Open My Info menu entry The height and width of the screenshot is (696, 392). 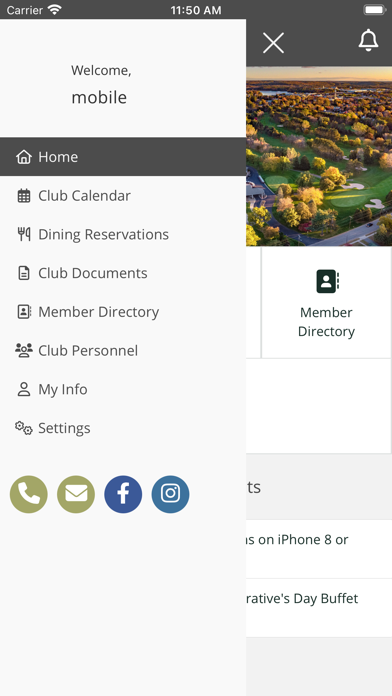pos(123,389)
